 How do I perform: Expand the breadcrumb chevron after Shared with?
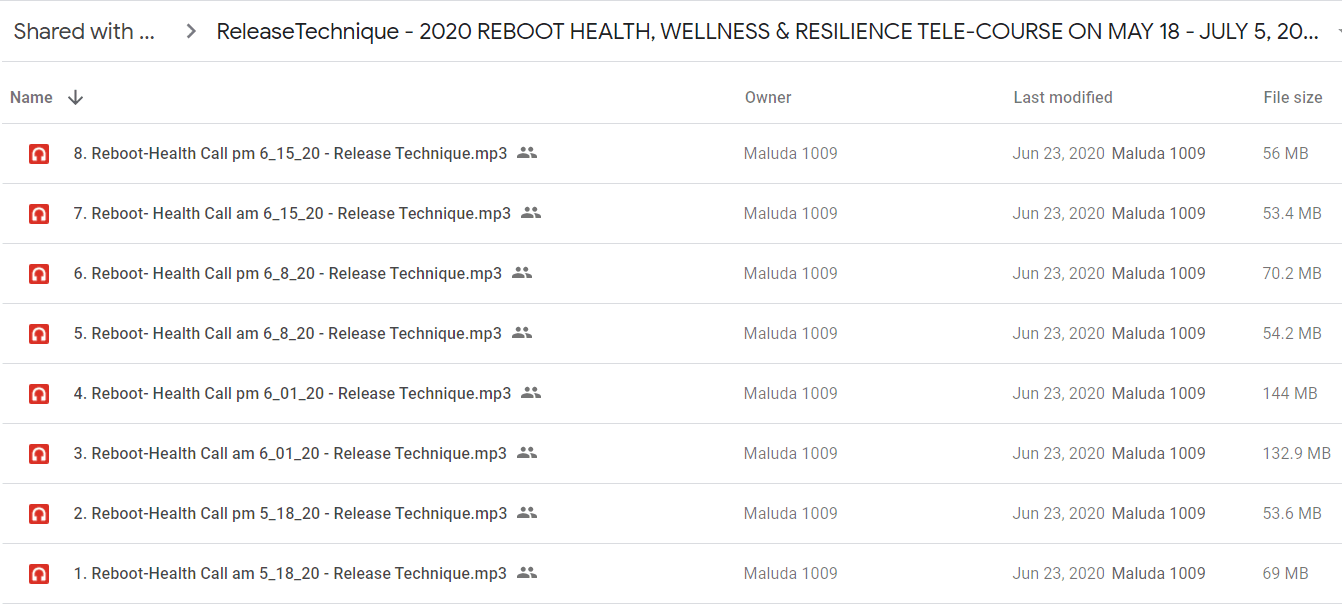tap(191, 32)
